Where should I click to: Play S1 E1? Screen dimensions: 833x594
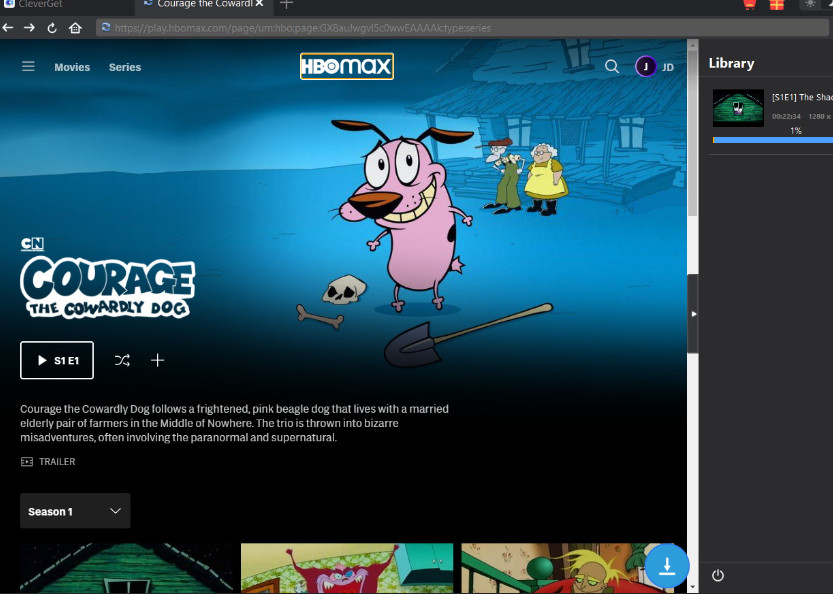(57, 360)
